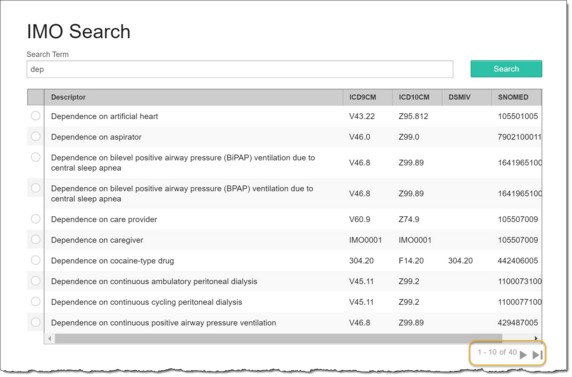The image size is (572, 377).
Task: Click SNOMED code 442406005
Action: coord(518,261)
